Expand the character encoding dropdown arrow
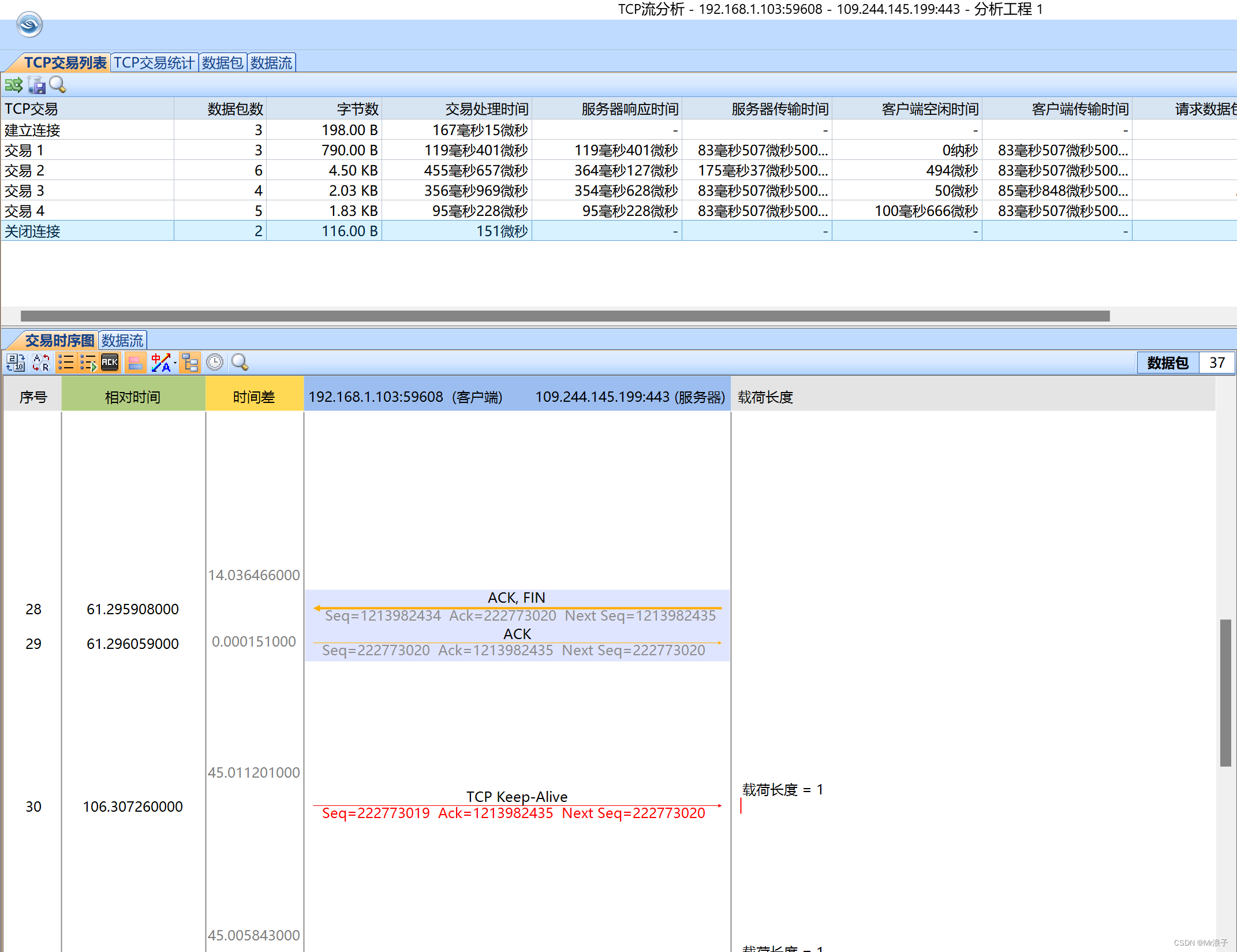 (175, 363)
